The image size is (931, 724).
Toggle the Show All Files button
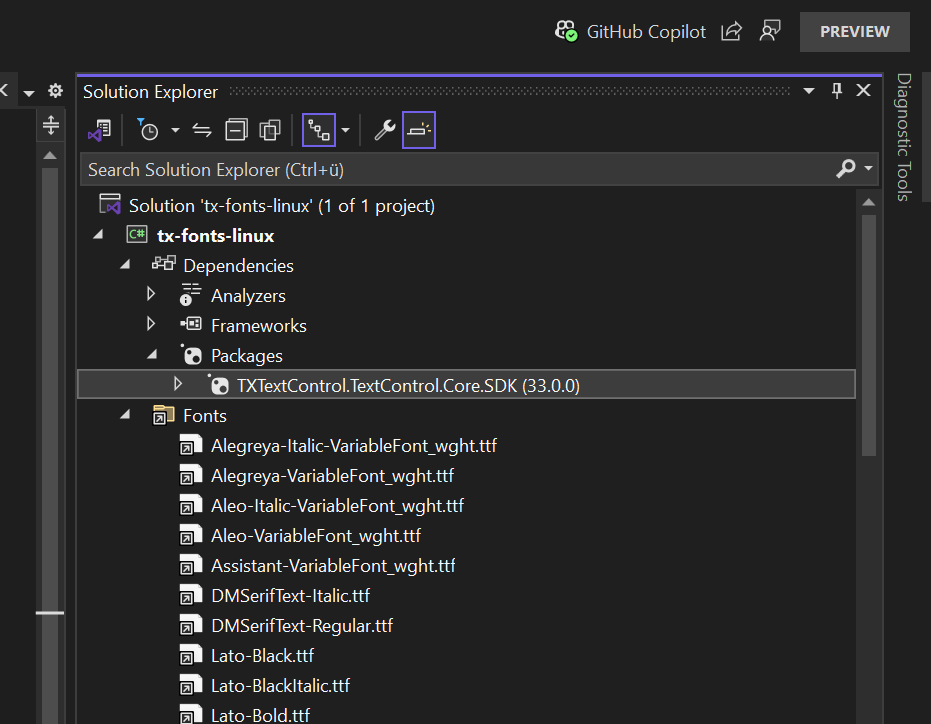click(x=270, y=130)
